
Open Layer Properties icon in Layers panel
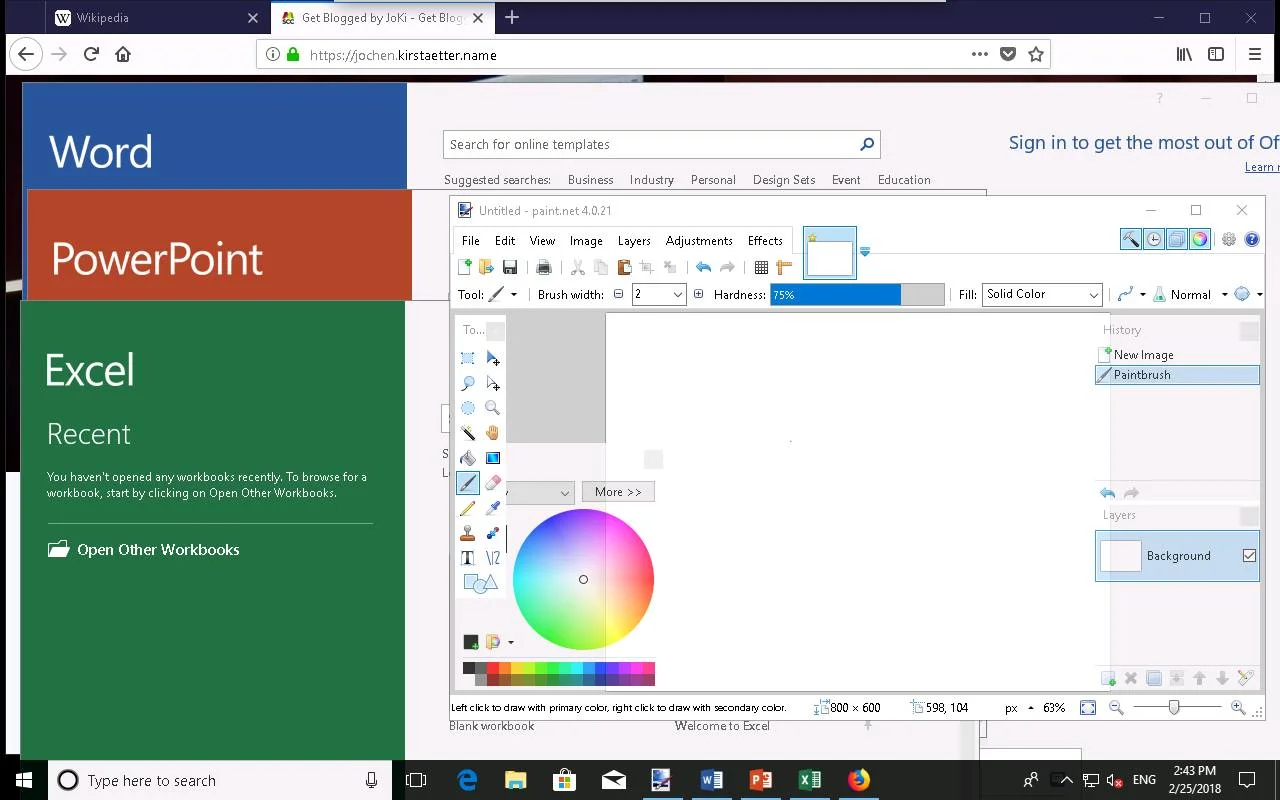(x=1246, y=678)
